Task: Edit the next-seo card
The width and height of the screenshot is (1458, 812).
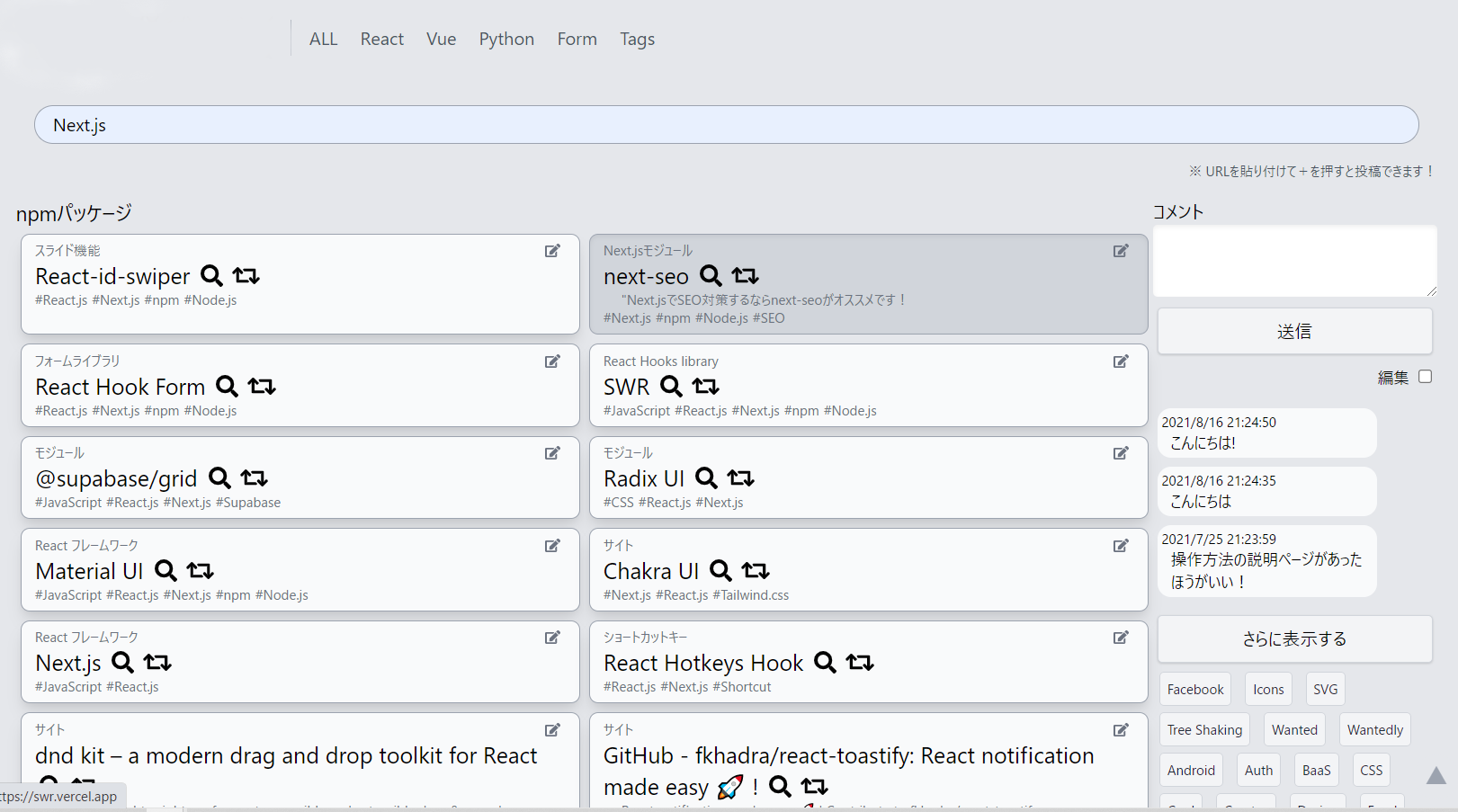Action: (x=1121, y=251)
